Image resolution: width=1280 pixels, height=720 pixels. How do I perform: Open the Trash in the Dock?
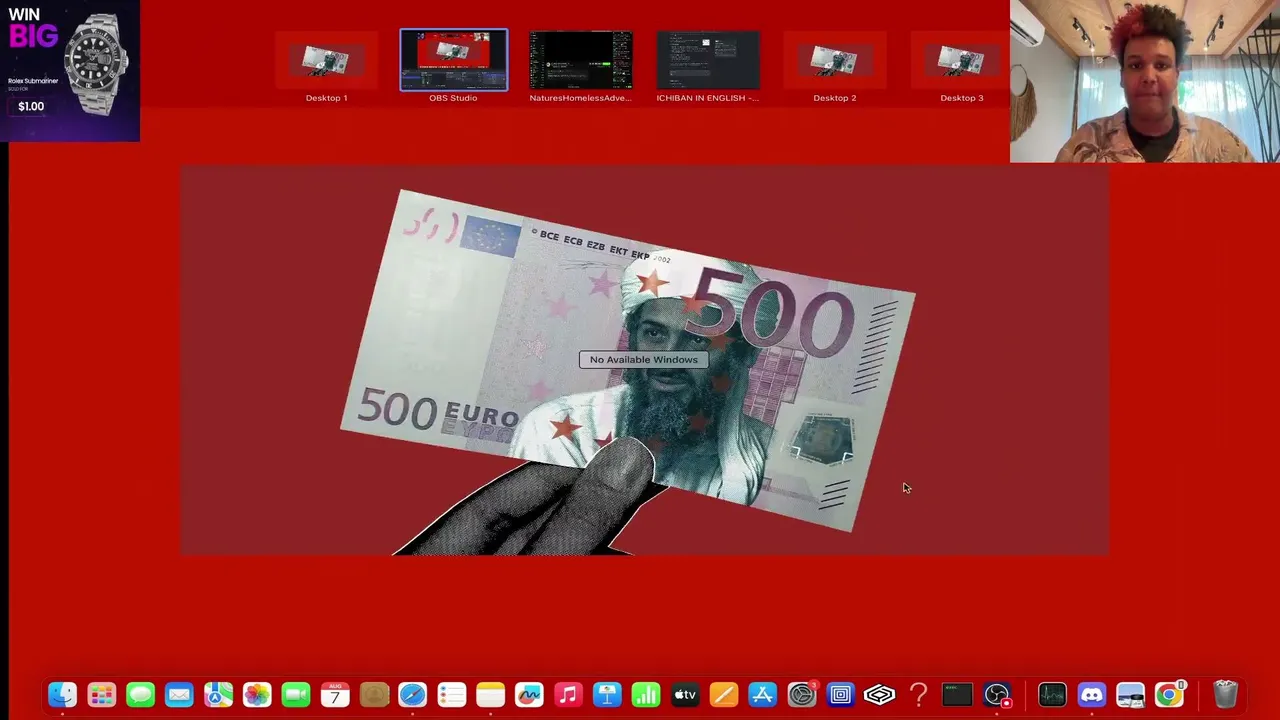point(1225,695)
